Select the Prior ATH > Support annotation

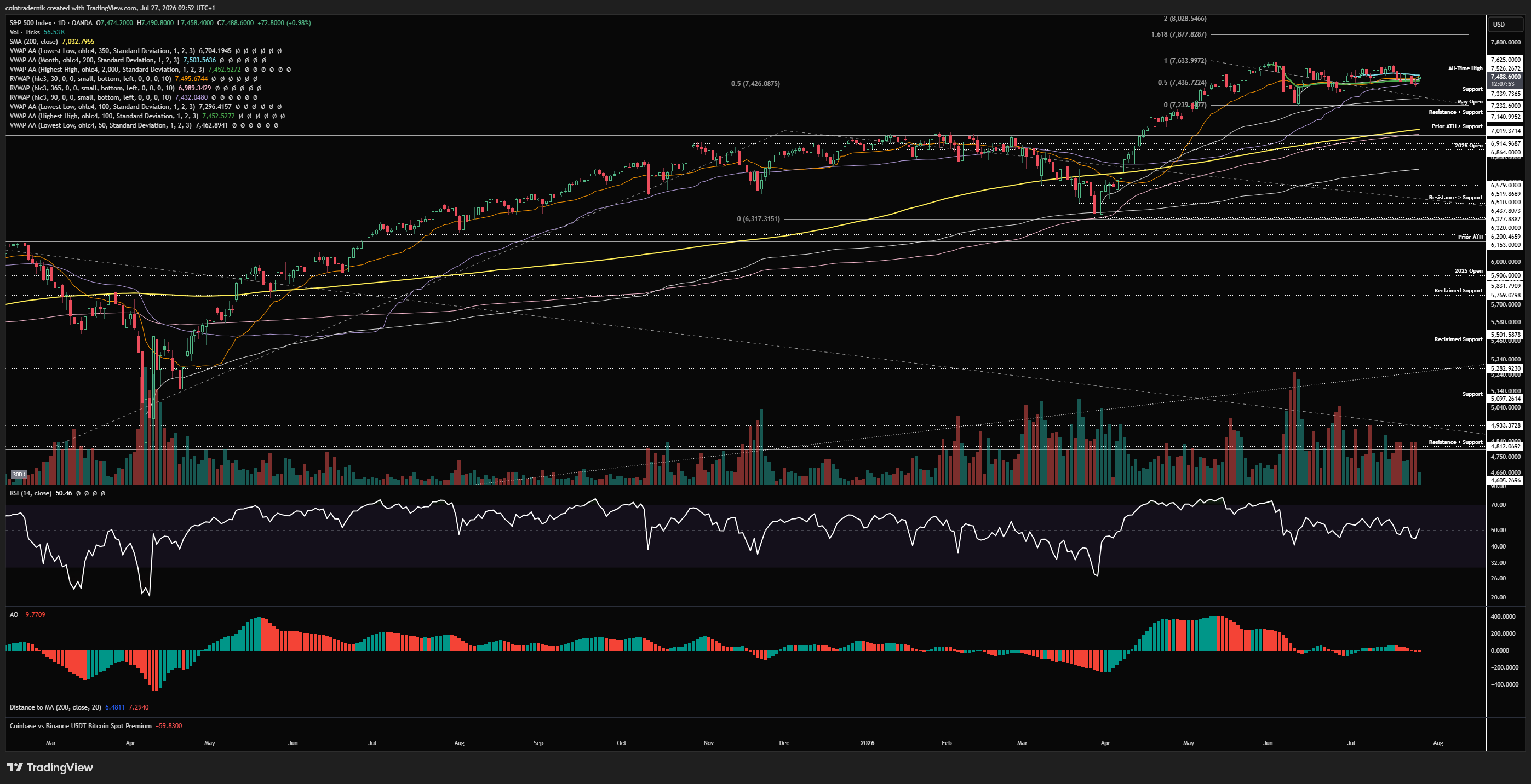click(x=1457, y=126)
